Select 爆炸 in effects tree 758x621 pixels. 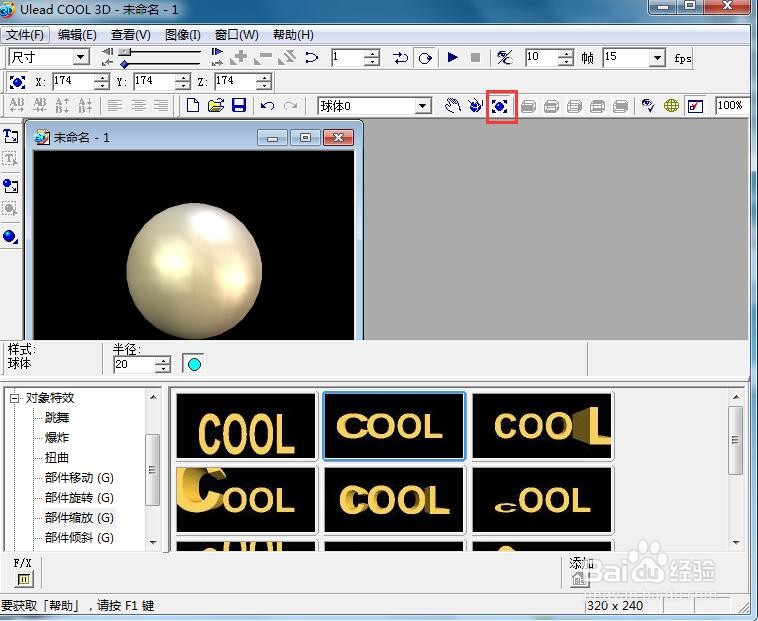tap(57, 437)
